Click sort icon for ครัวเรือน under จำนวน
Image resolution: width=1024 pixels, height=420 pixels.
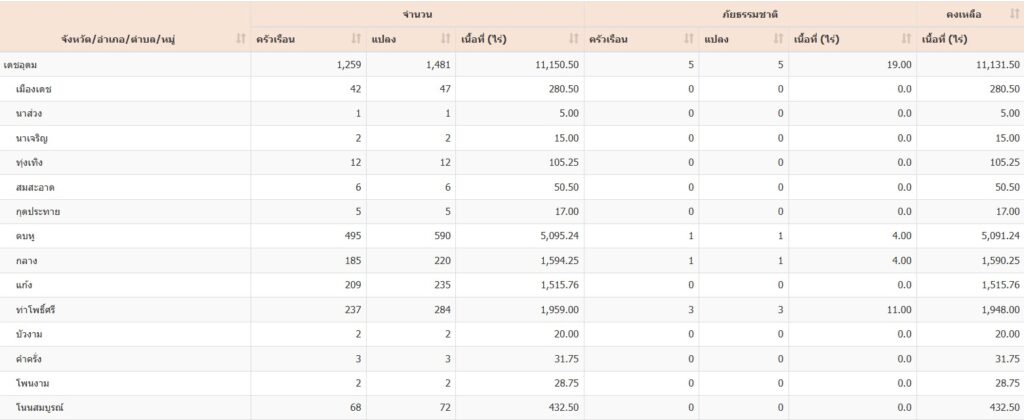coord(356,39)
